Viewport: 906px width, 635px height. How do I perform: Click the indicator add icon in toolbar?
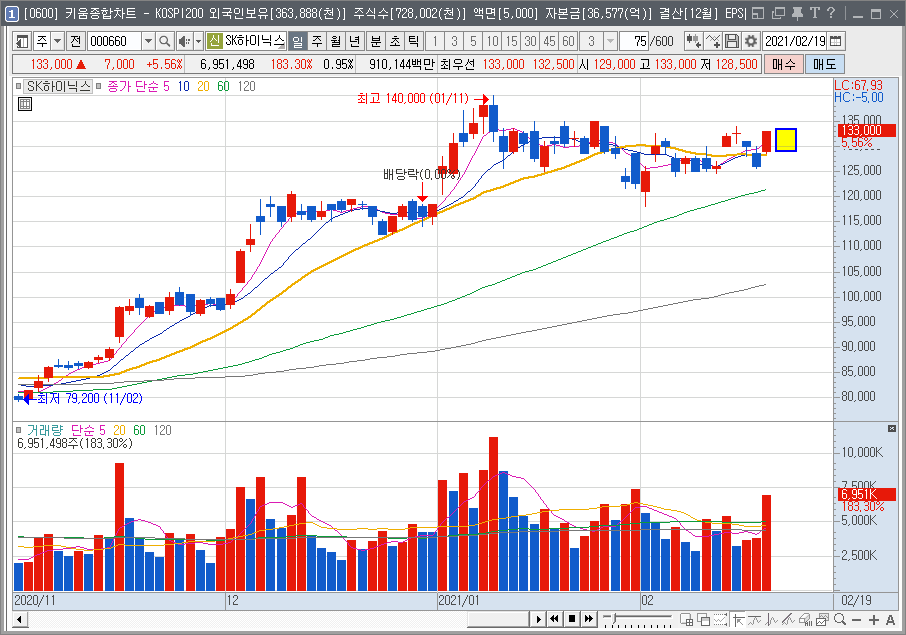(693, 41)
